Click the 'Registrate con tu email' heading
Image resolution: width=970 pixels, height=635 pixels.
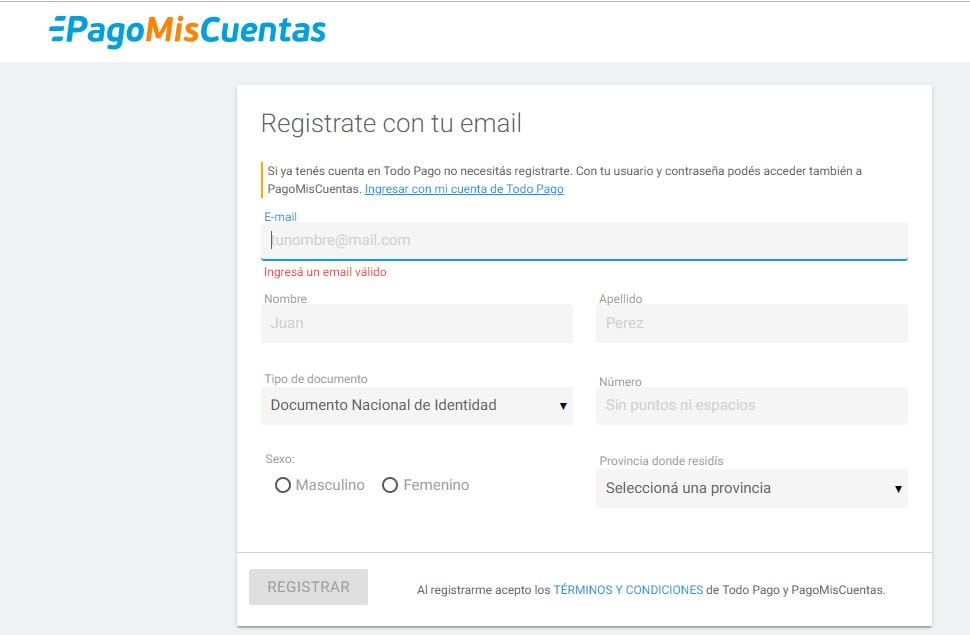[391, 123]
